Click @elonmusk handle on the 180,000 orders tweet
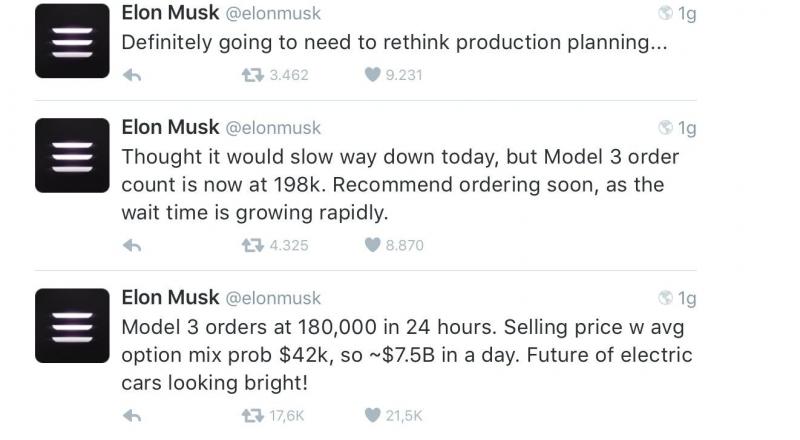This screenshot has height=440, width=800. point(273,298)
